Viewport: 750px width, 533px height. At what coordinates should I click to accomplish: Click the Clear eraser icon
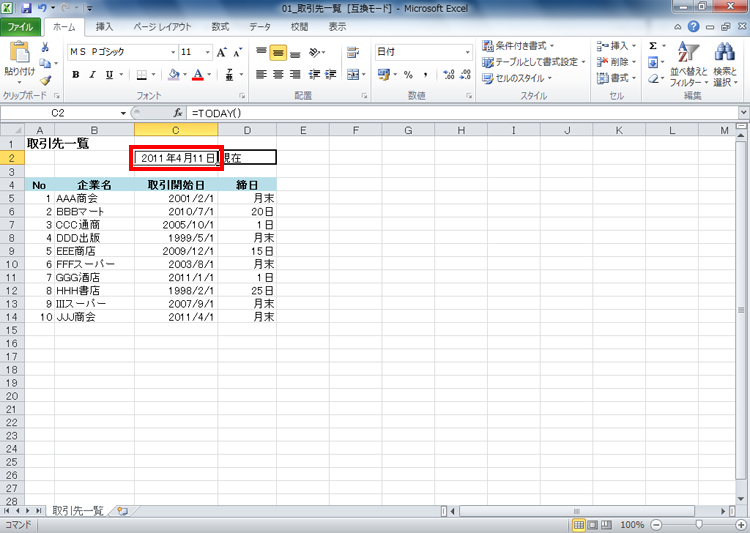[653, 78]
